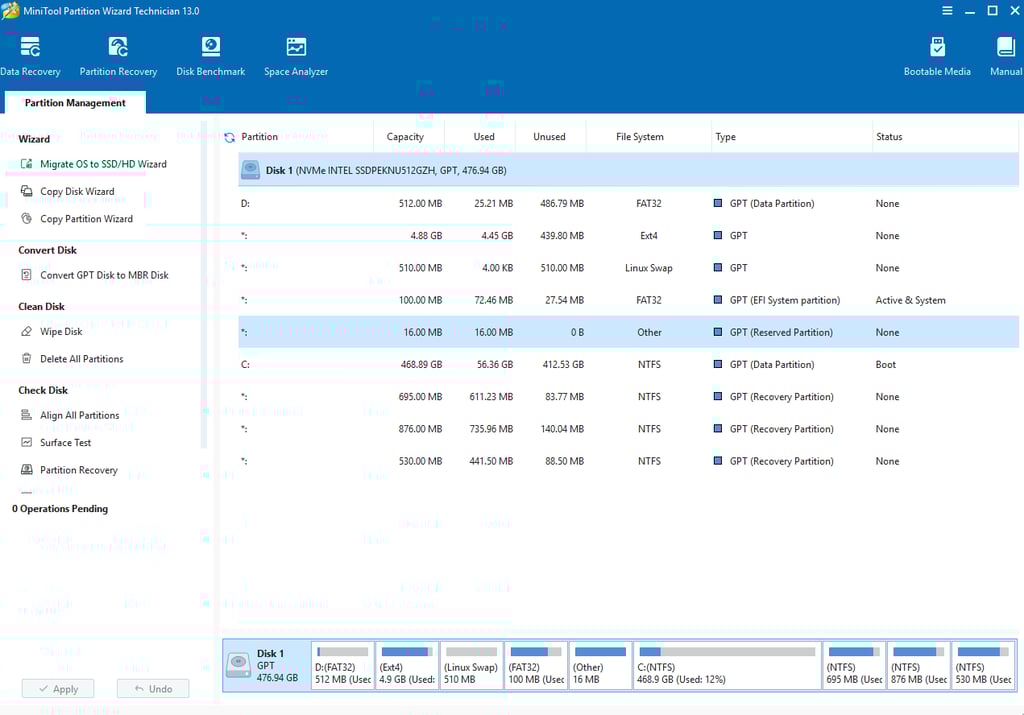
Task: Select the C:(NTFS) 468.9 GB block in disk map
Action: 727,665
